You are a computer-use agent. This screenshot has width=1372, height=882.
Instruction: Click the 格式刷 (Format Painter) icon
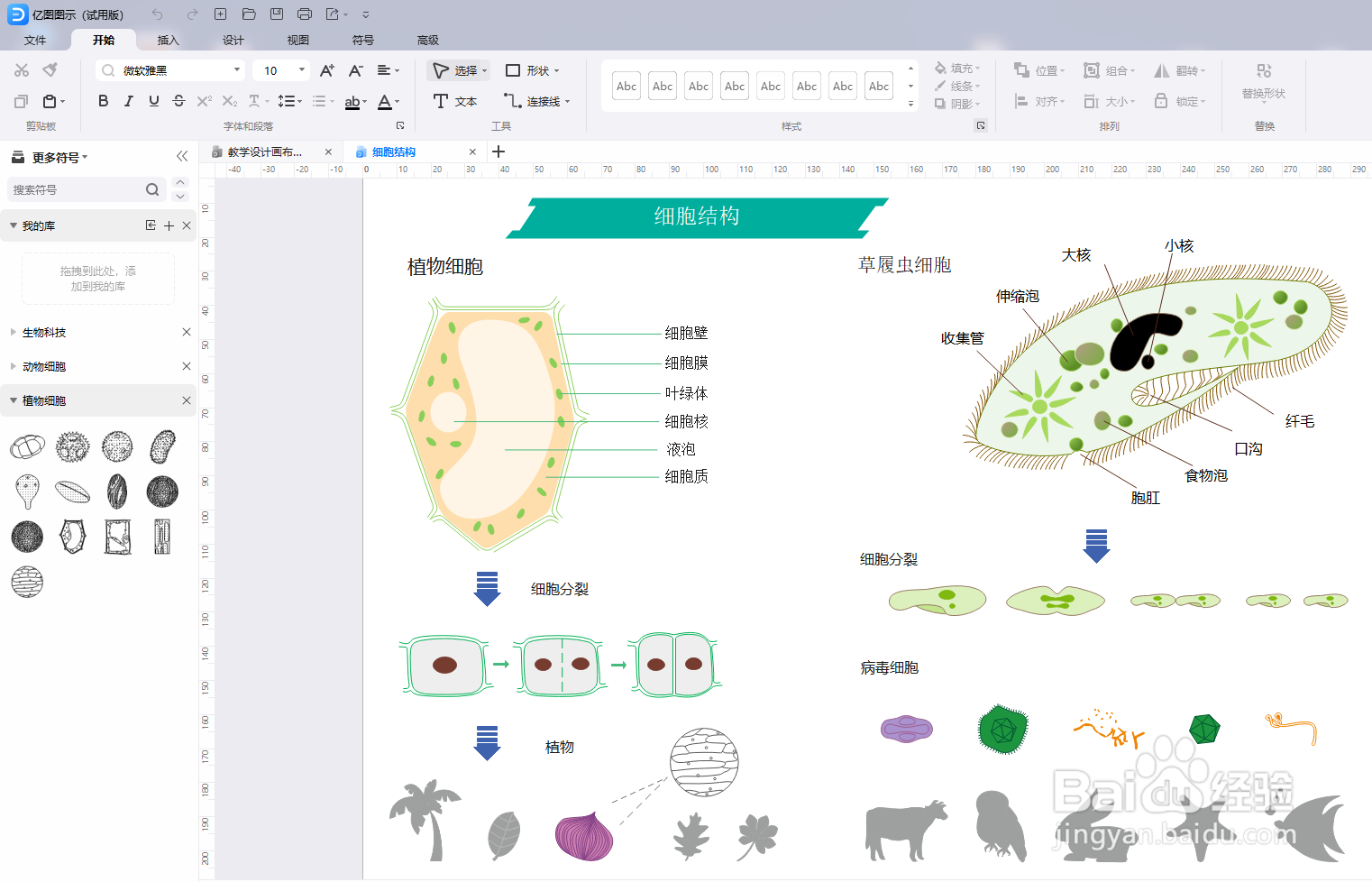pos(50,69)
